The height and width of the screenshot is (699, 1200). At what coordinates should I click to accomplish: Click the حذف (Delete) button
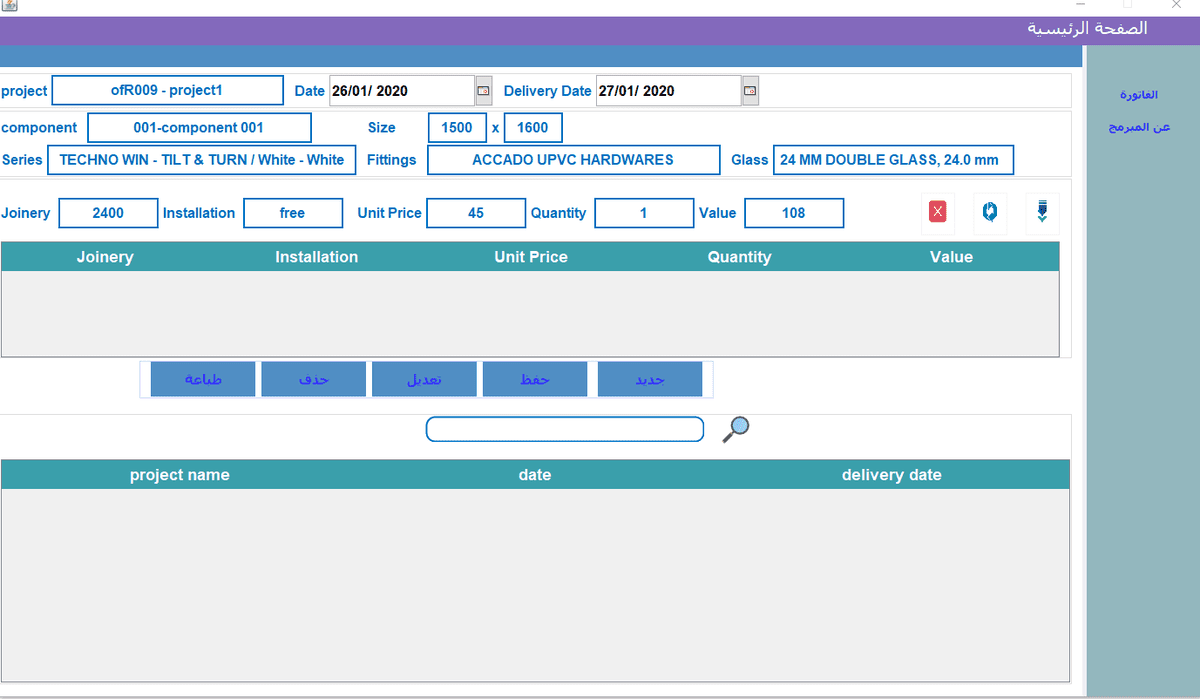[314, 380]
